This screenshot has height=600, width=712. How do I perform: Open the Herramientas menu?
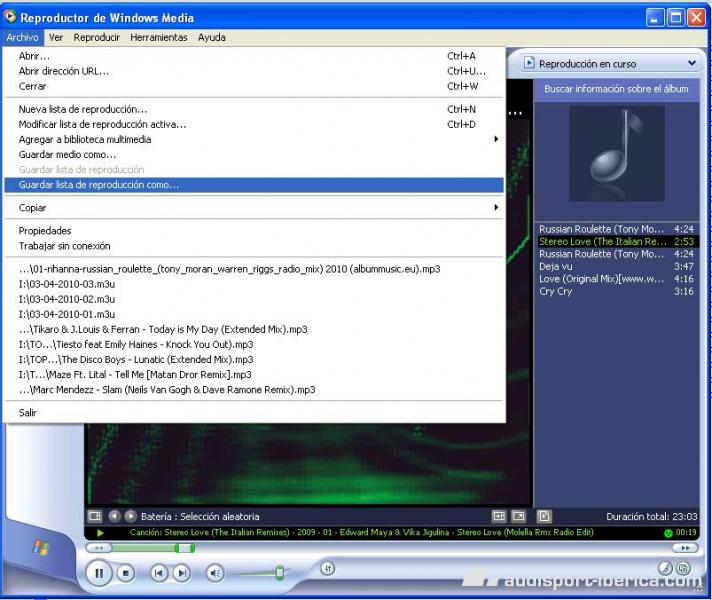coord(159,38)
